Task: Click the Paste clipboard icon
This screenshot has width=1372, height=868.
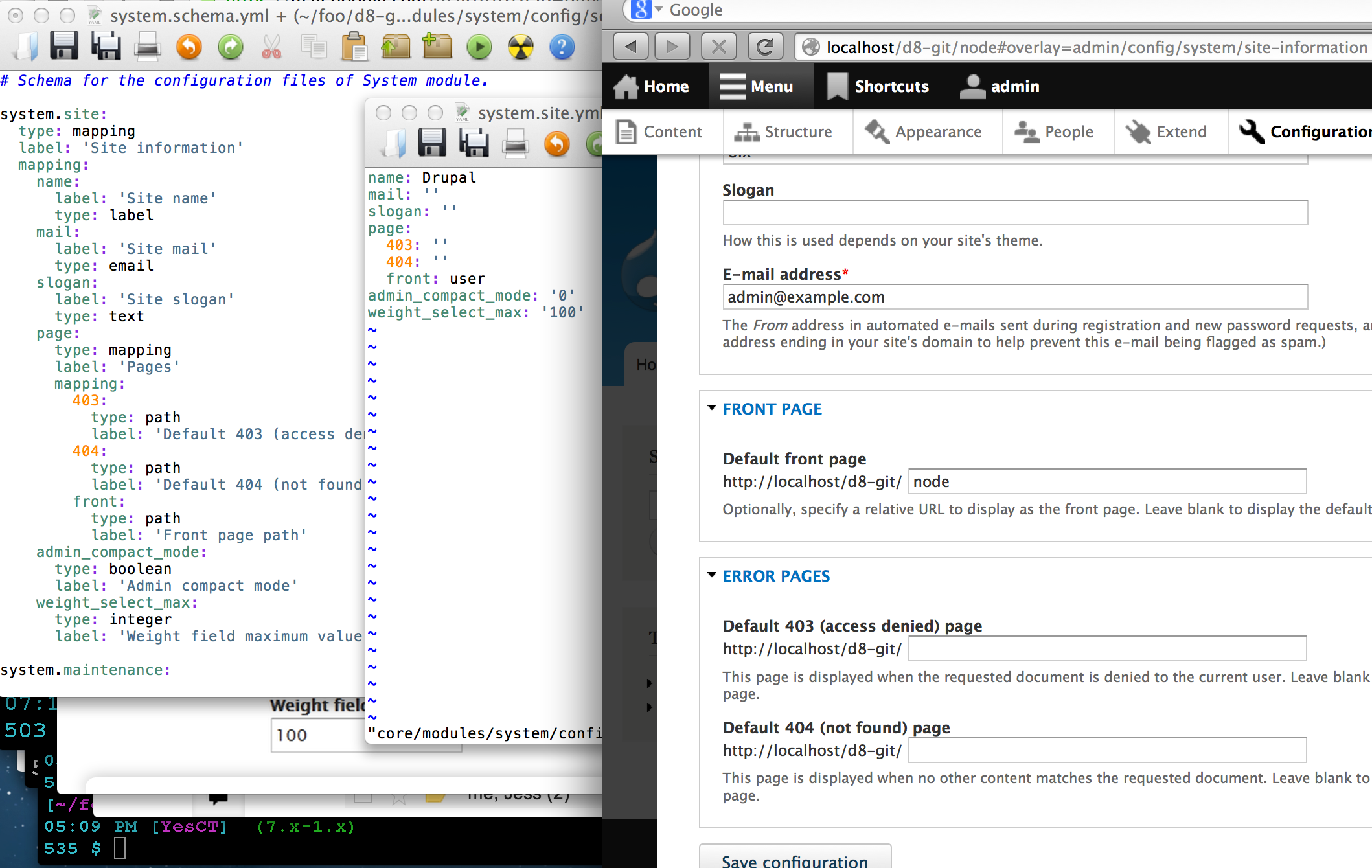Action: point(354,47)
